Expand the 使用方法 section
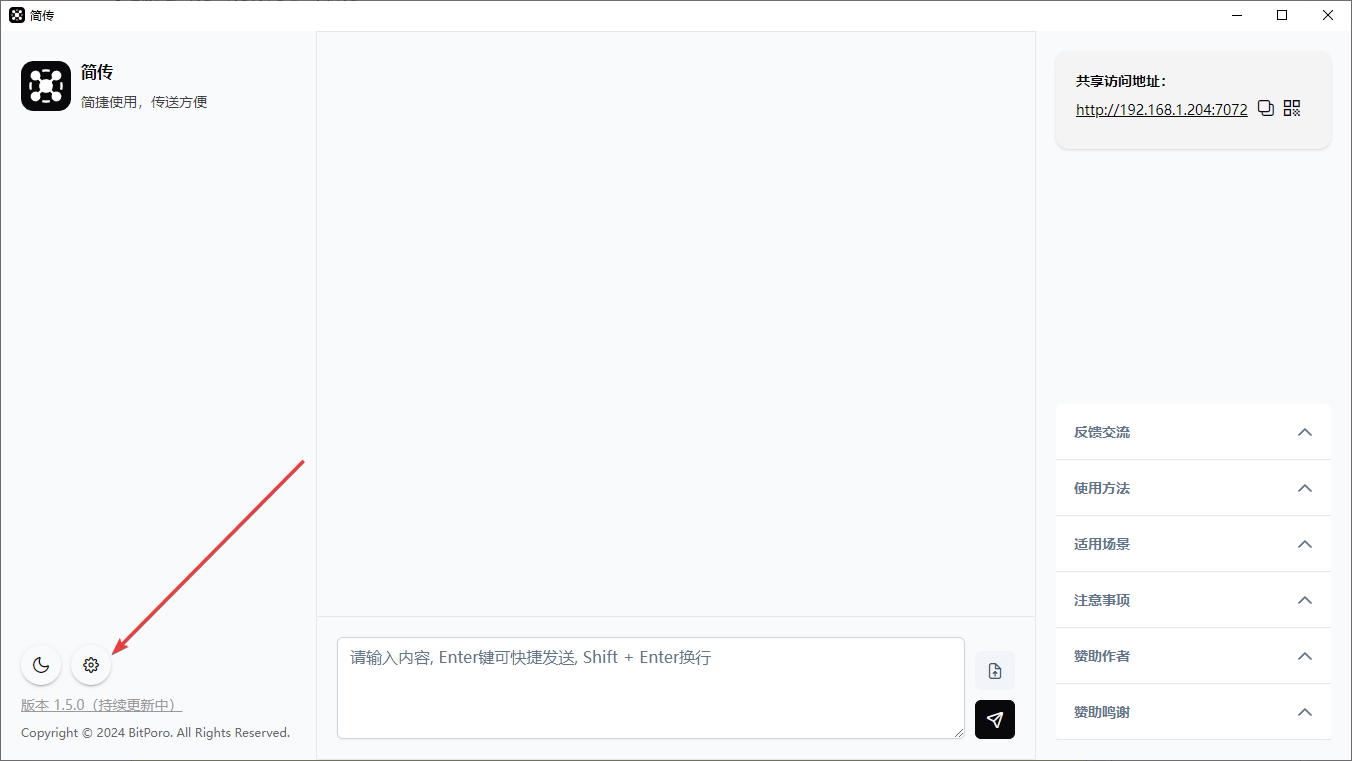Image resolution: width=1352 pixels, height=761 pixels. [1193, 488]
